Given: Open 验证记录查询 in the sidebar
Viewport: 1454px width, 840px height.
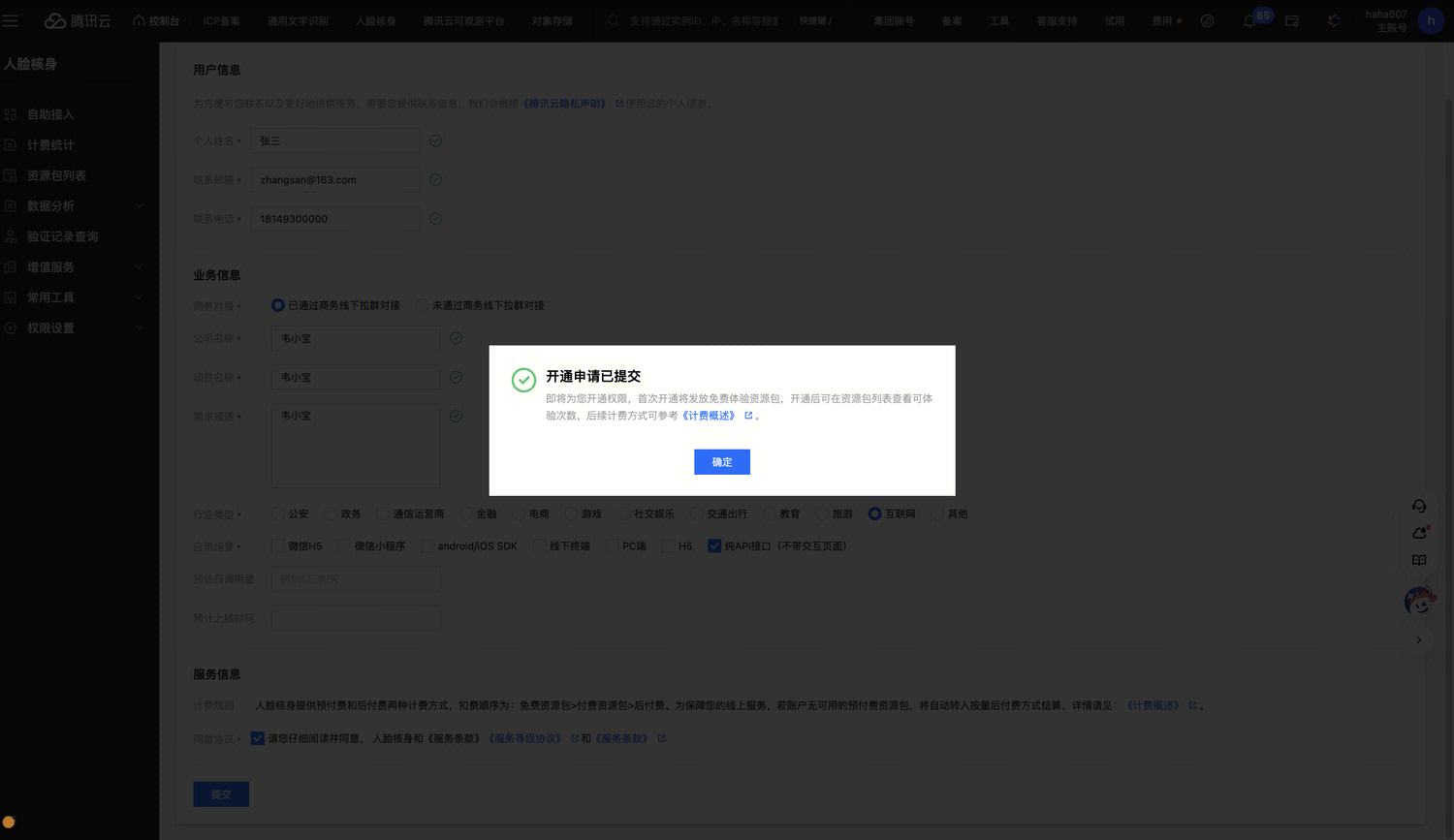Looking at the screenshot, I should [x=62, y=236].
